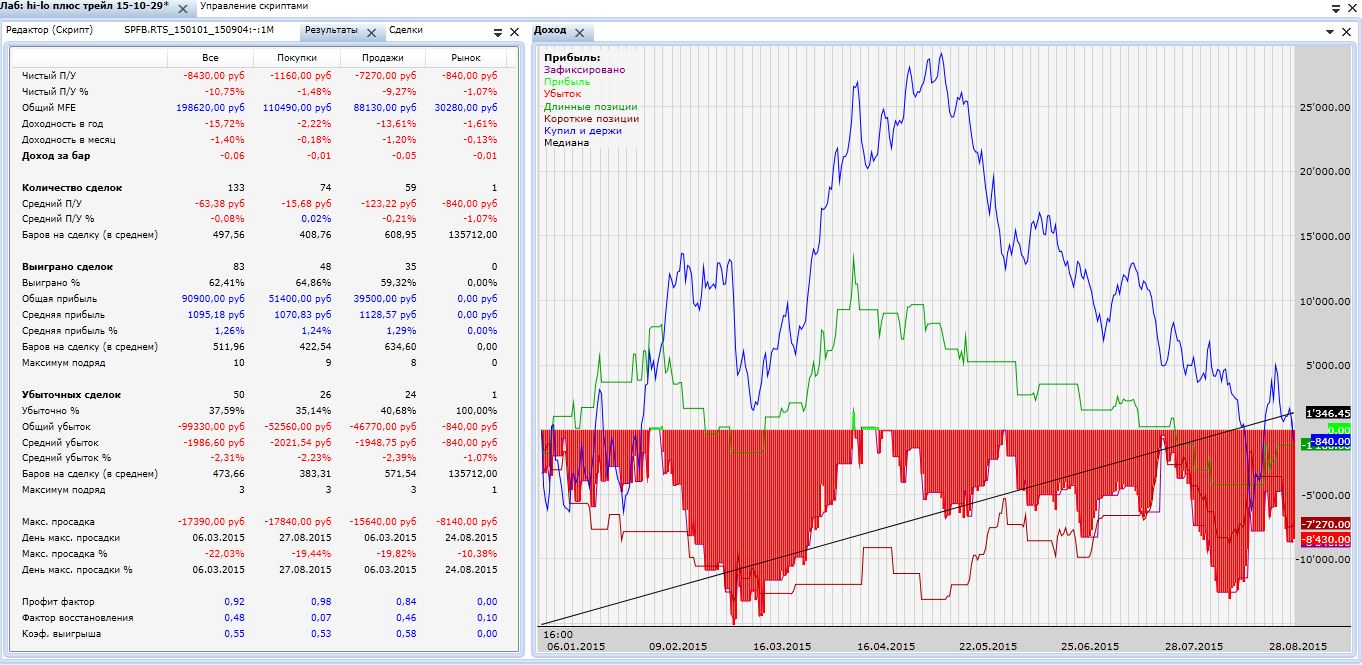Close the Результаты tab
Viewport: 1362px width, 665px height.
coord(372,32)
